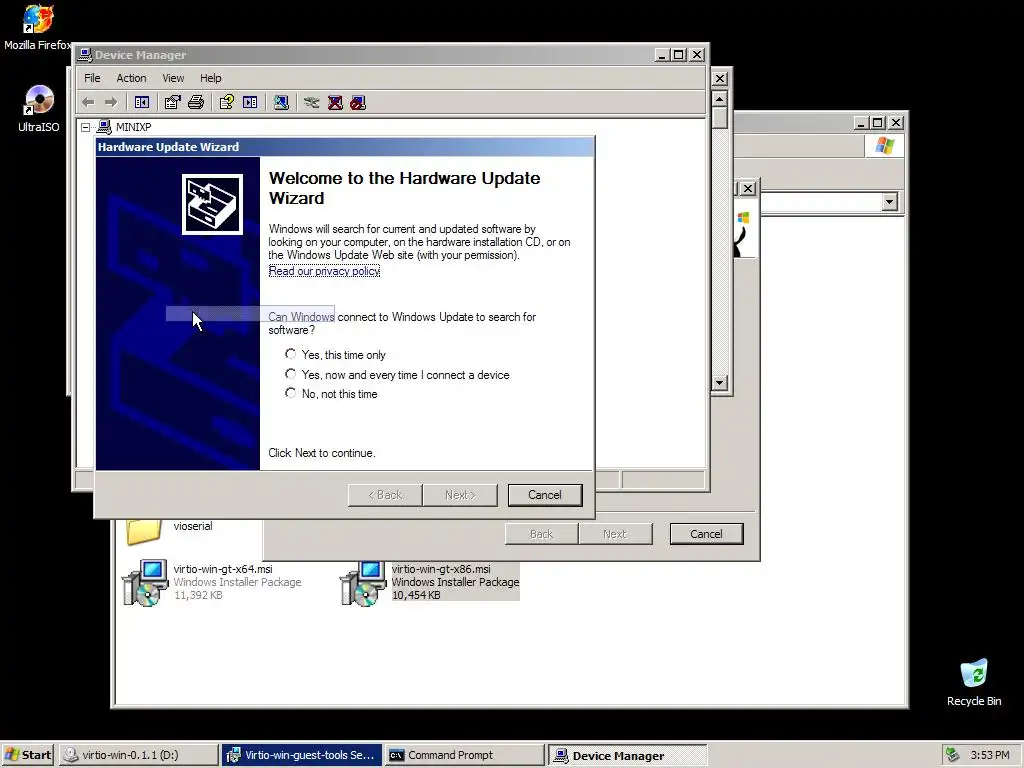Choose 'Yes, this time only' radio button
This screenshot has width=1024, height=768.
click(291, 354)
